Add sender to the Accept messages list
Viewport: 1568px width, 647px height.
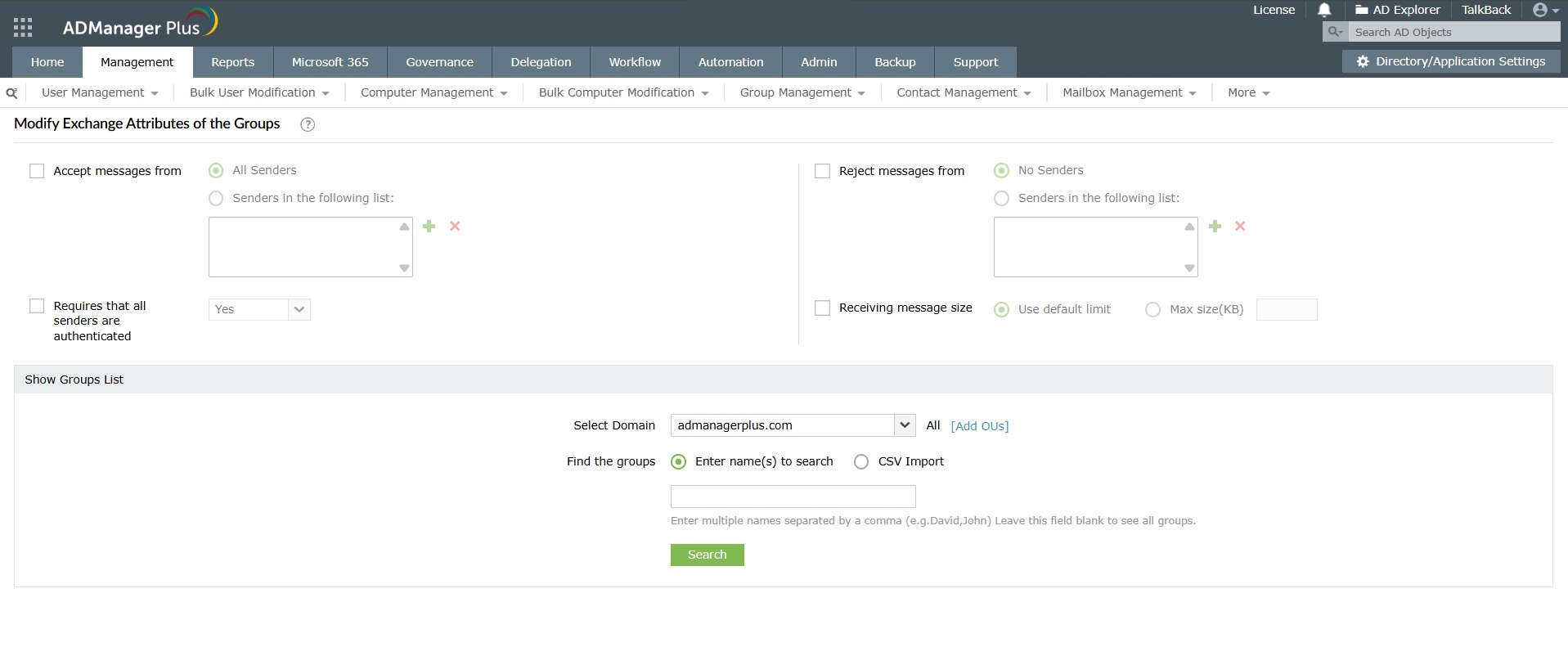429,226
